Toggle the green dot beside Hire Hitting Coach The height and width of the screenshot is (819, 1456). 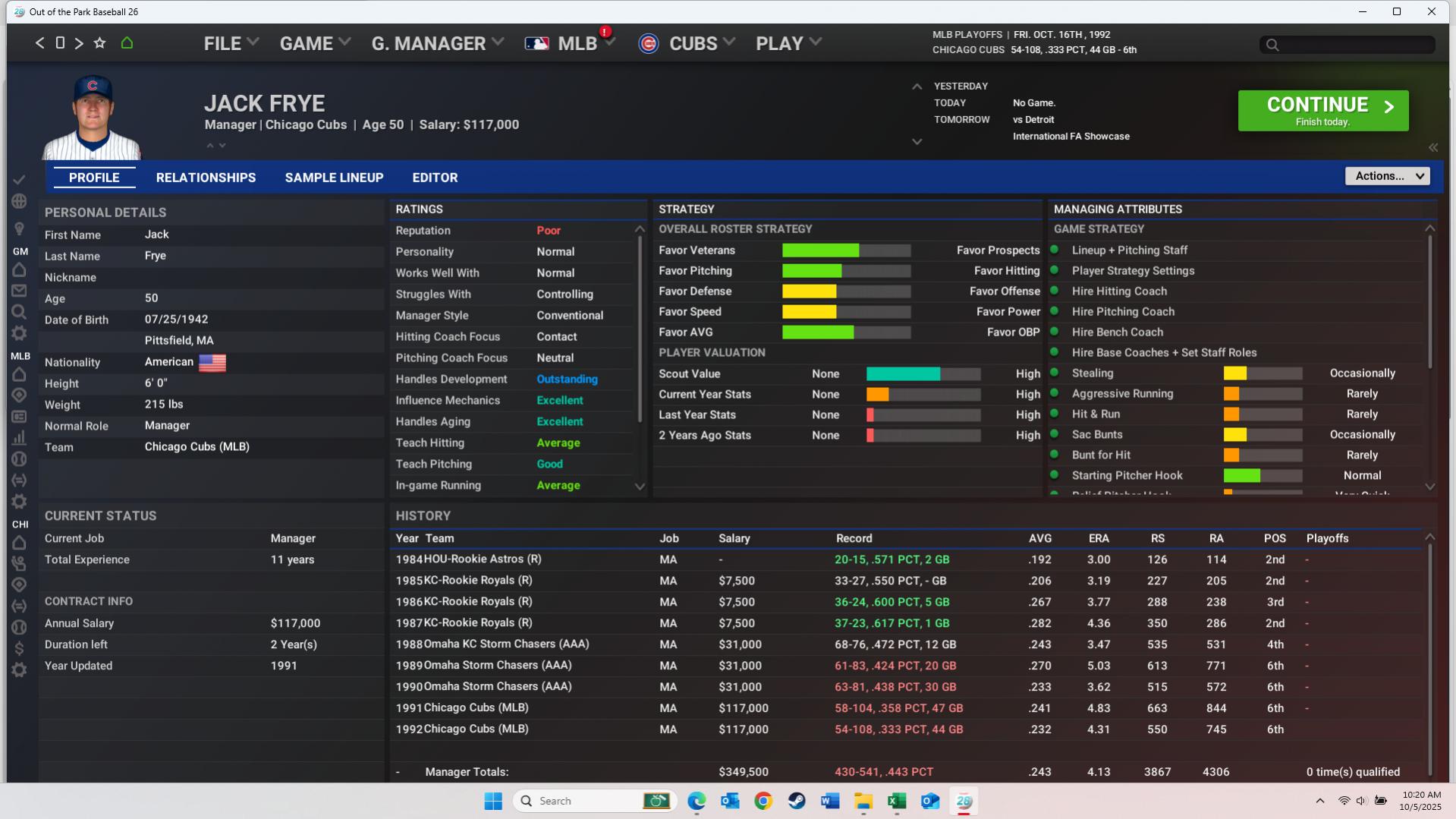coord(1054,291)
